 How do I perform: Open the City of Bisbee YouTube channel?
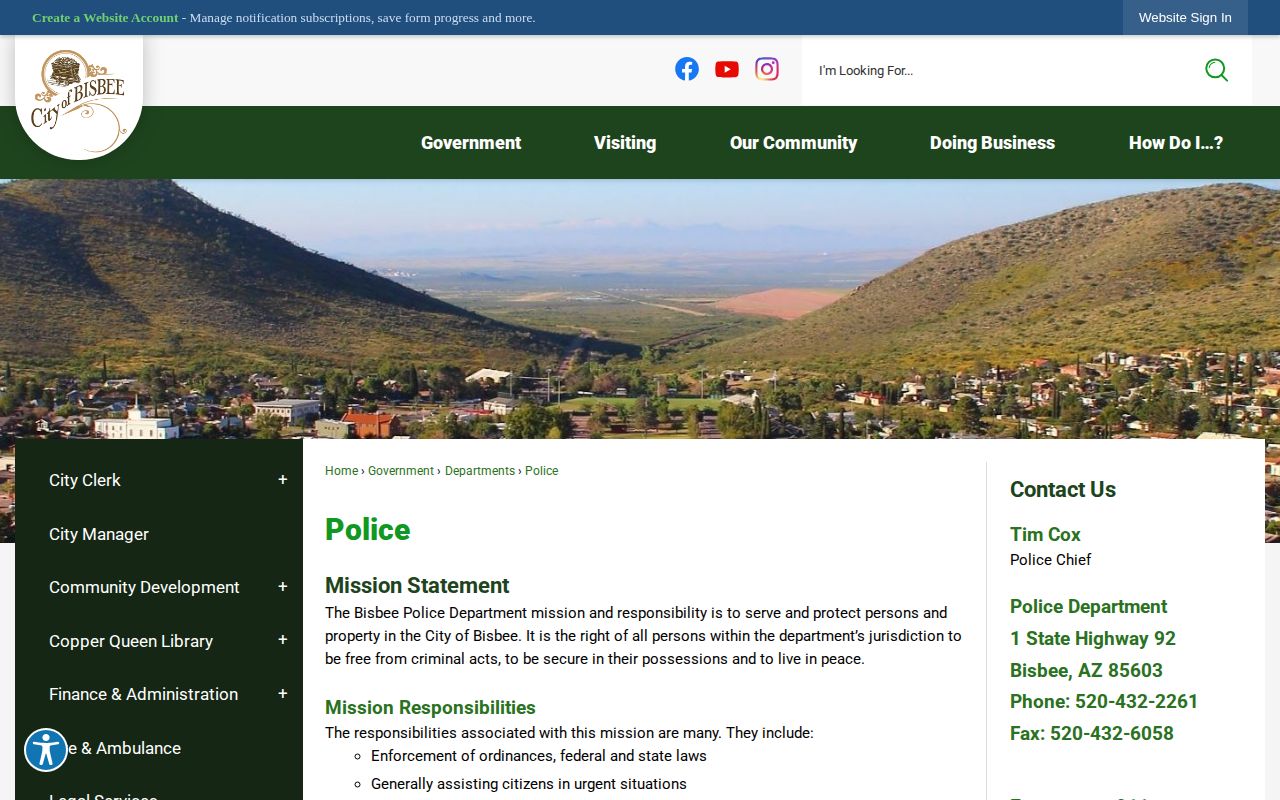(727, 69)
